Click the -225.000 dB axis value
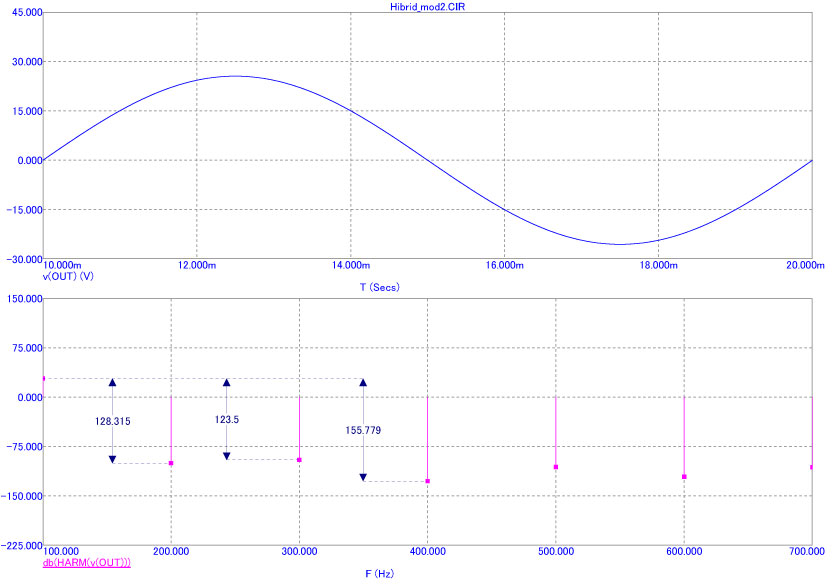 [22, 546]
